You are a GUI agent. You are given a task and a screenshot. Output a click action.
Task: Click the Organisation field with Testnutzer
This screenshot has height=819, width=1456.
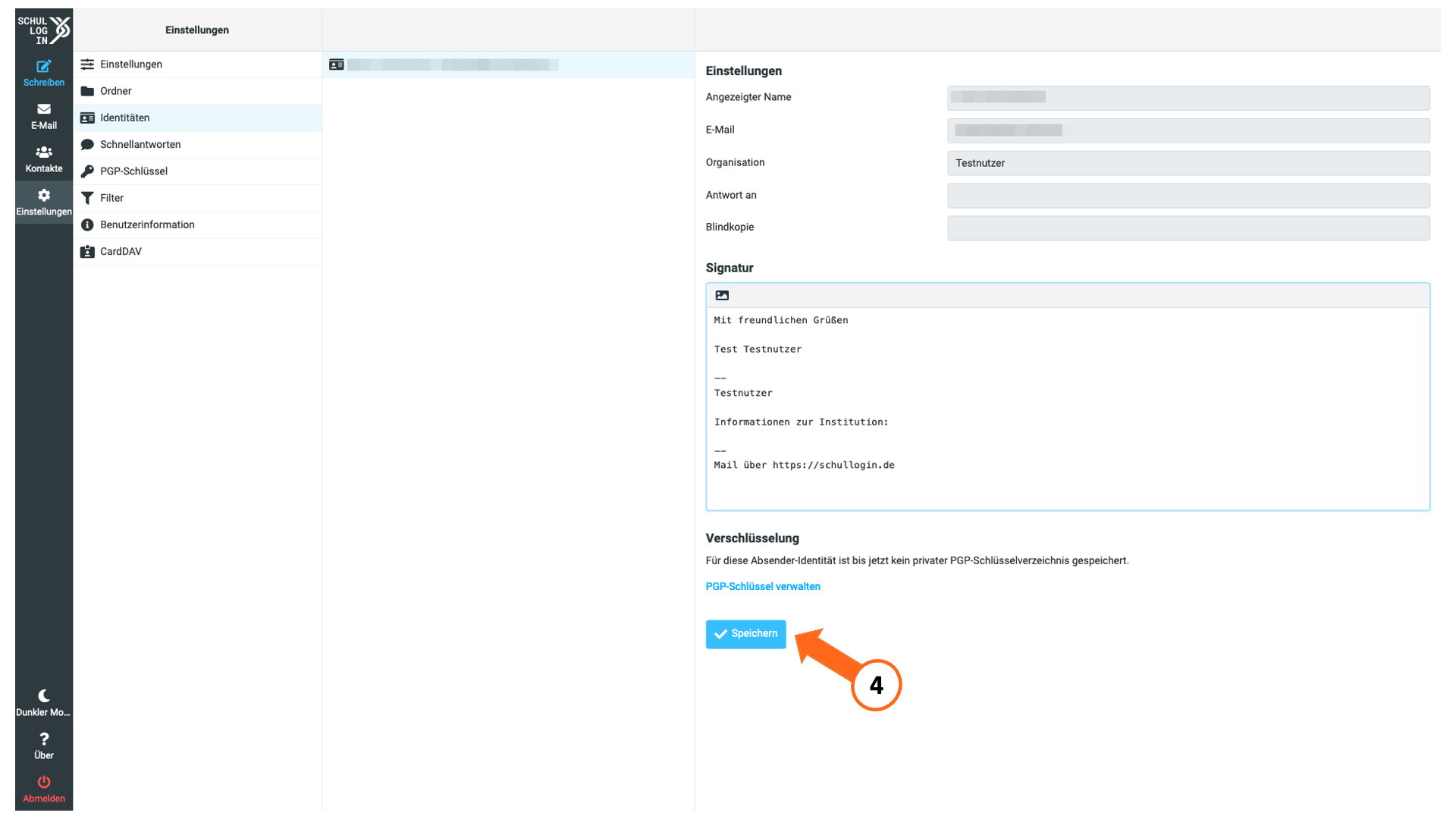coord(1188,163)
